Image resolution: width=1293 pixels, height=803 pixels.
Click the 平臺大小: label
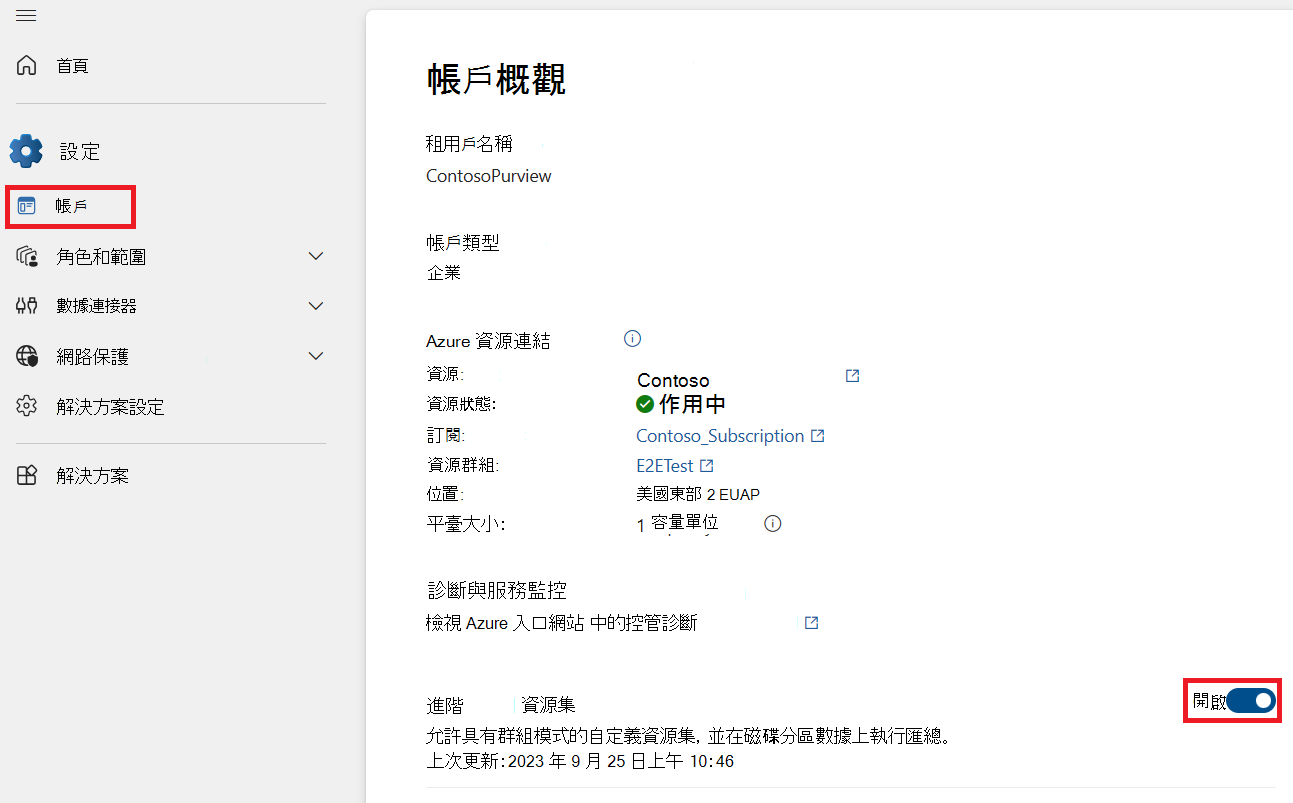pyautogui.click(x=465, y=523)
